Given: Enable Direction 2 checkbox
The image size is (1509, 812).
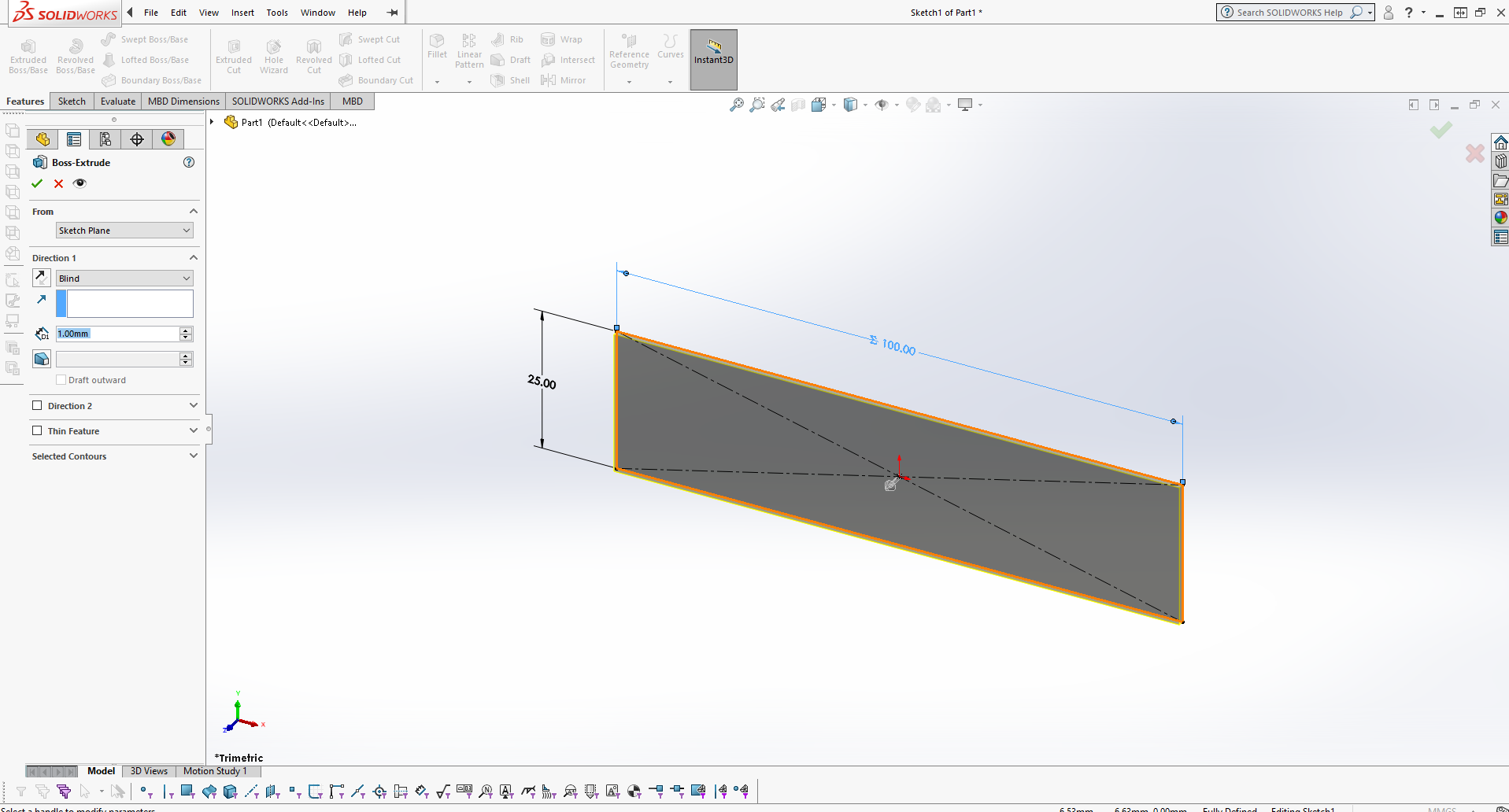Looking at the screenshot, I should [37, 405].
